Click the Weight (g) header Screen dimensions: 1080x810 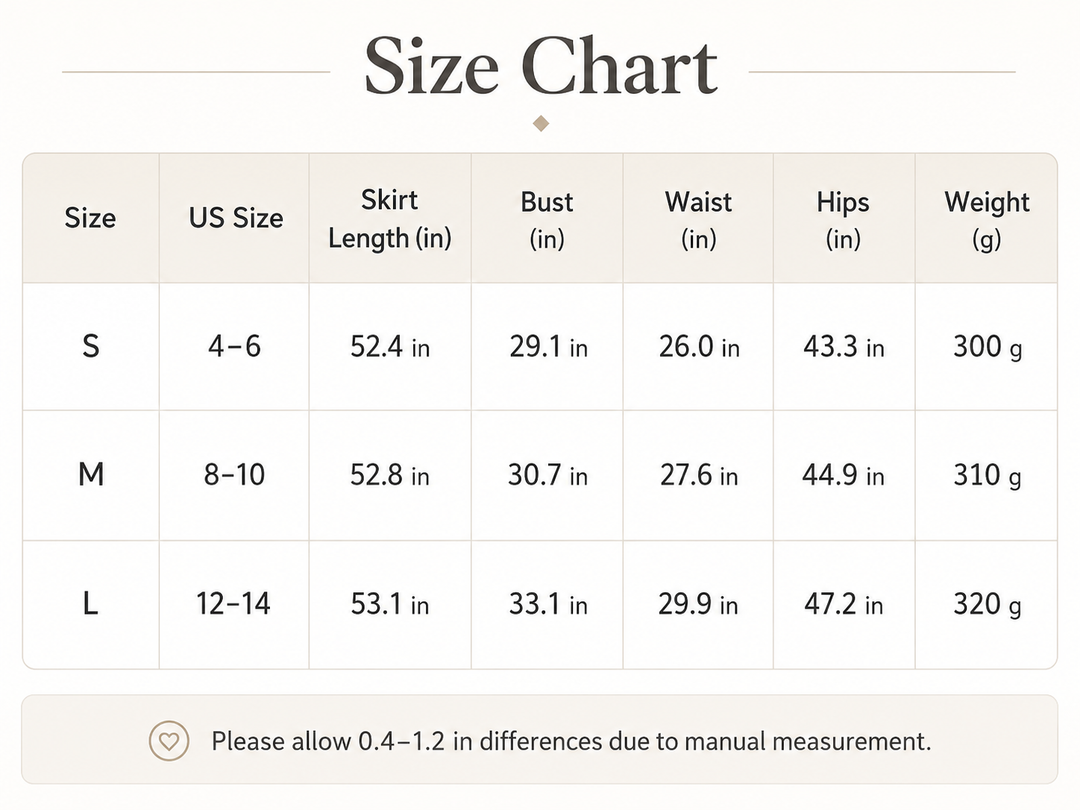(x=986, y=220)
